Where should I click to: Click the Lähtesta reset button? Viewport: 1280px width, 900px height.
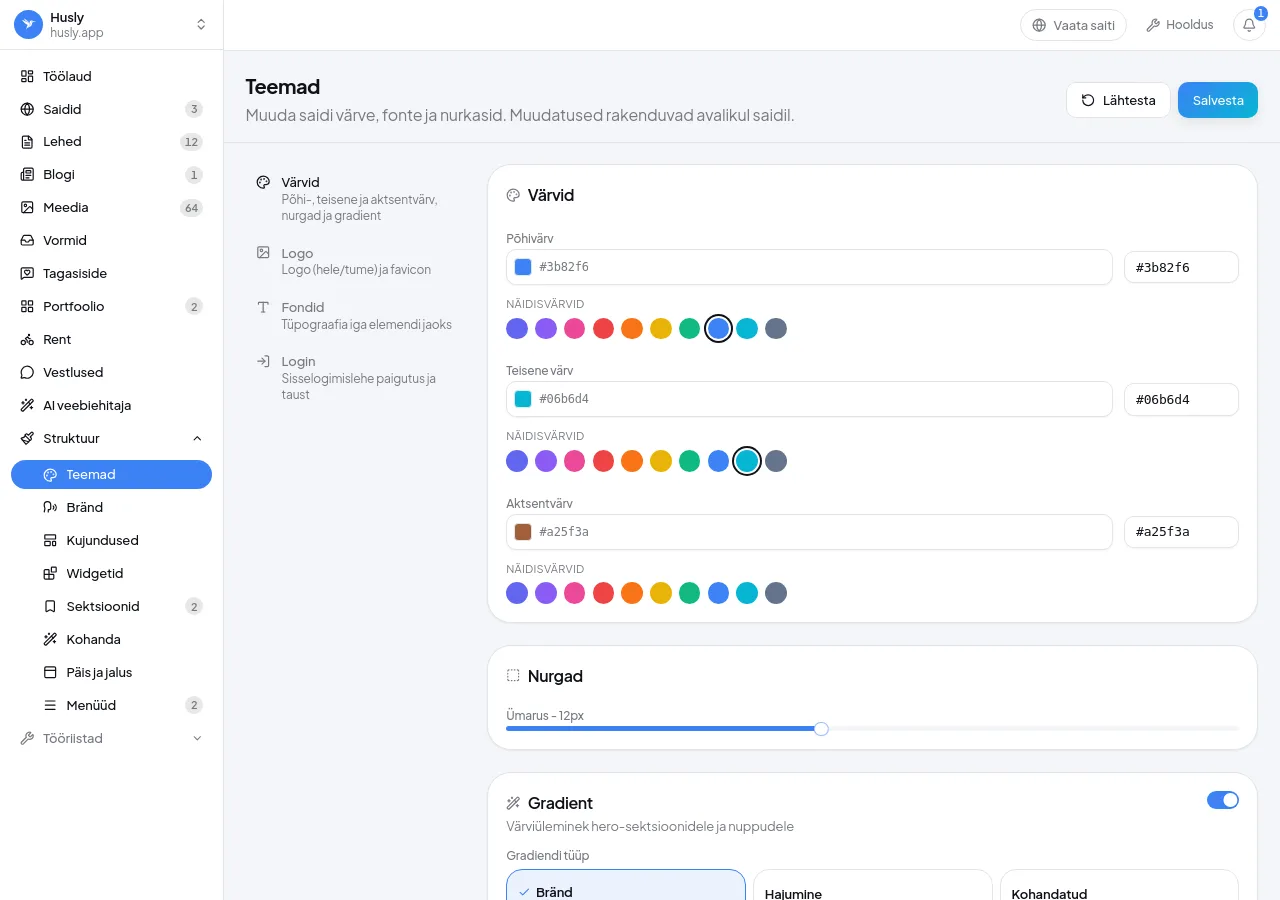pyautogui.click(x=1118, y=100)
